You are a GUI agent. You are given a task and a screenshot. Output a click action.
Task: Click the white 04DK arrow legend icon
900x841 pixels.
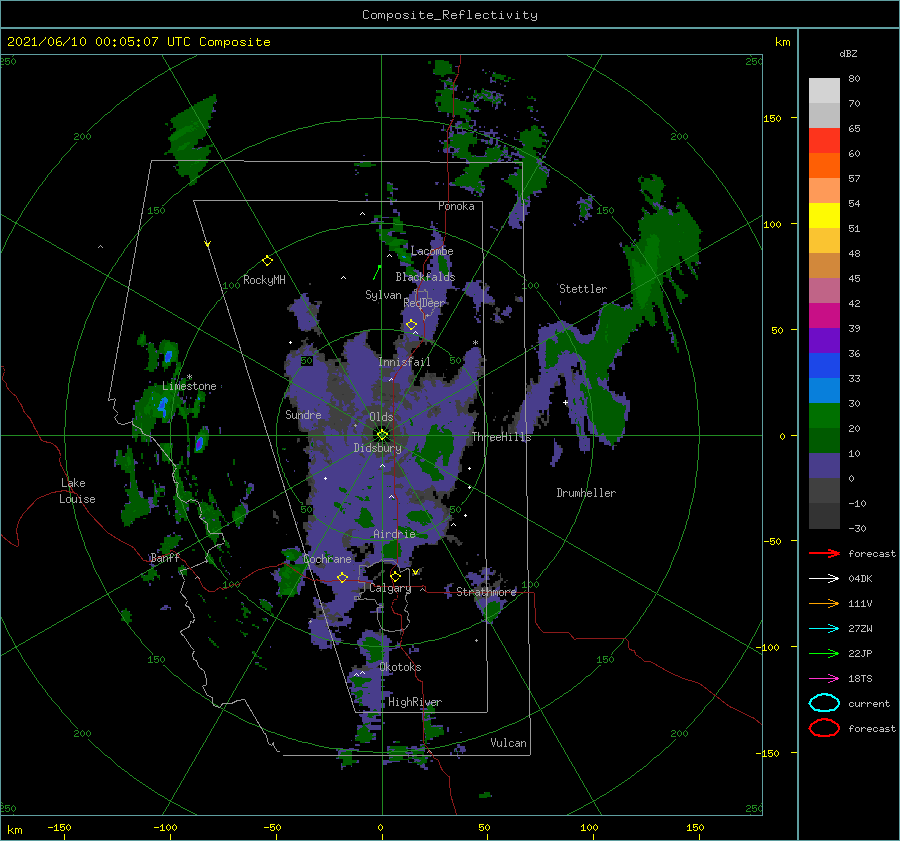(x=824, y=578)
